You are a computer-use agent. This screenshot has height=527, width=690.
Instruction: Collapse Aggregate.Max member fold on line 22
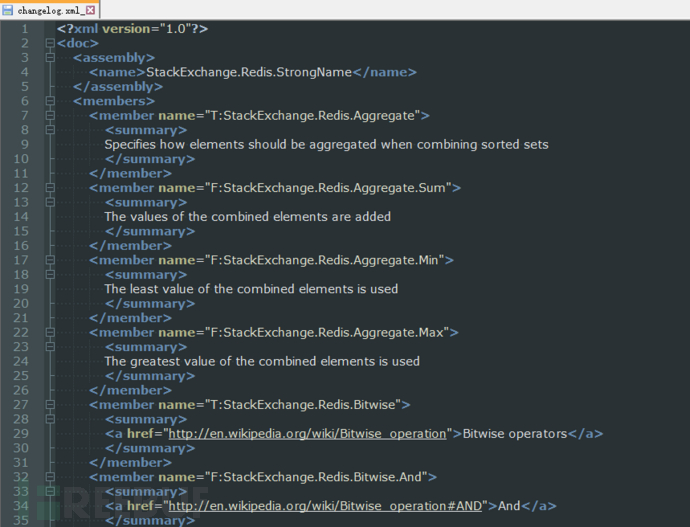click(50, 333)
